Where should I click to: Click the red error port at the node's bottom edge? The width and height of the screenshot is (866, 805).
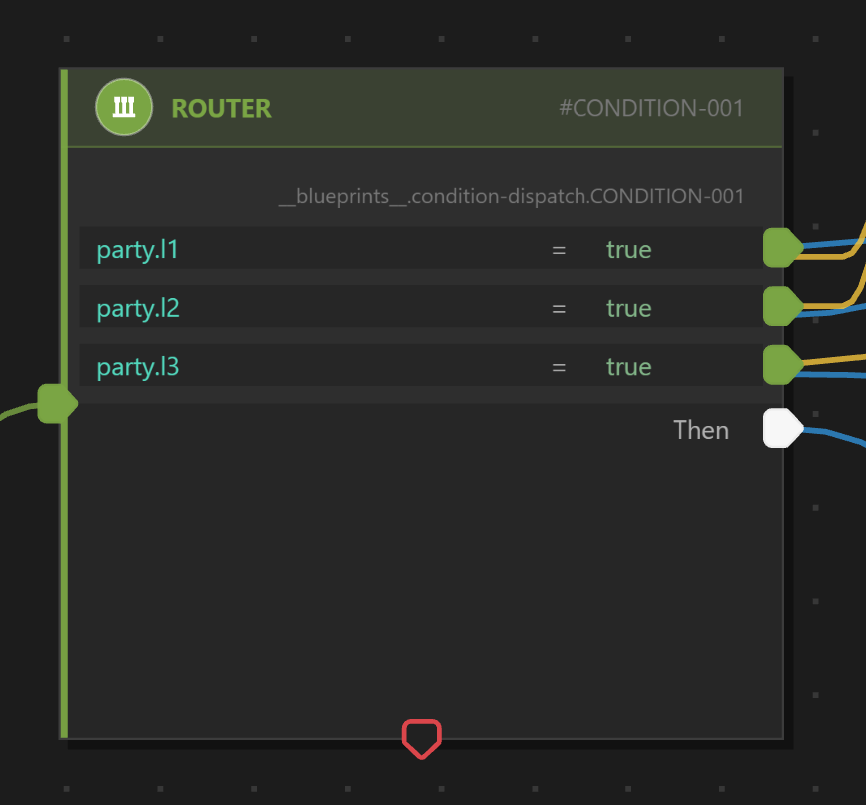coord(421,739)
